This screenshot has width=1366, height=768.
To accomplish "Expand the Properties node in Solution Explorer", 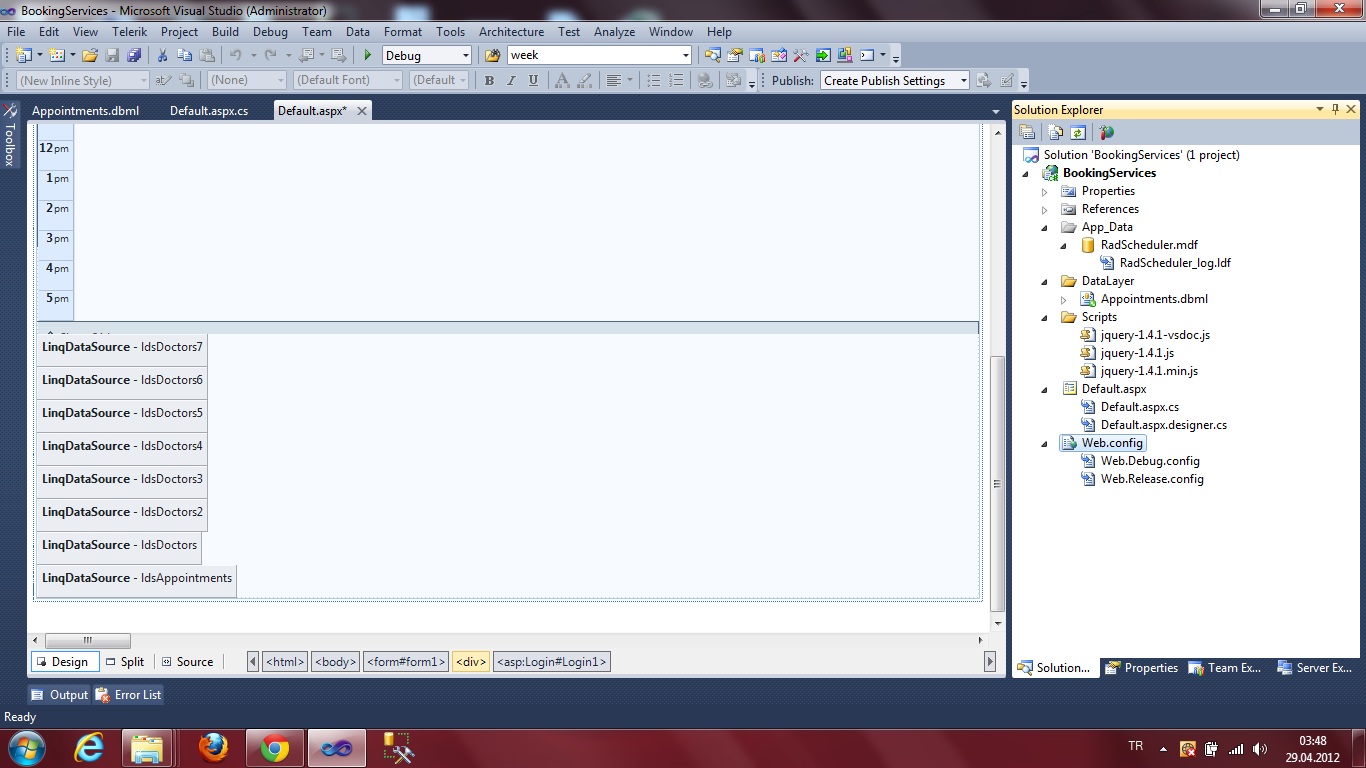I will point(1044,191).
